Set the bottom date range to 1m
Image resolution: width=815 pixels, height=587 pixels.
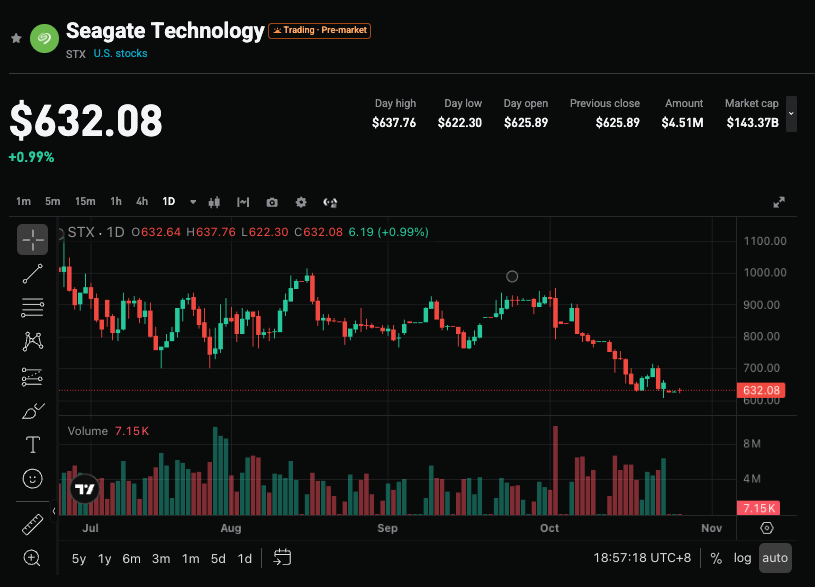coord(191,559)
